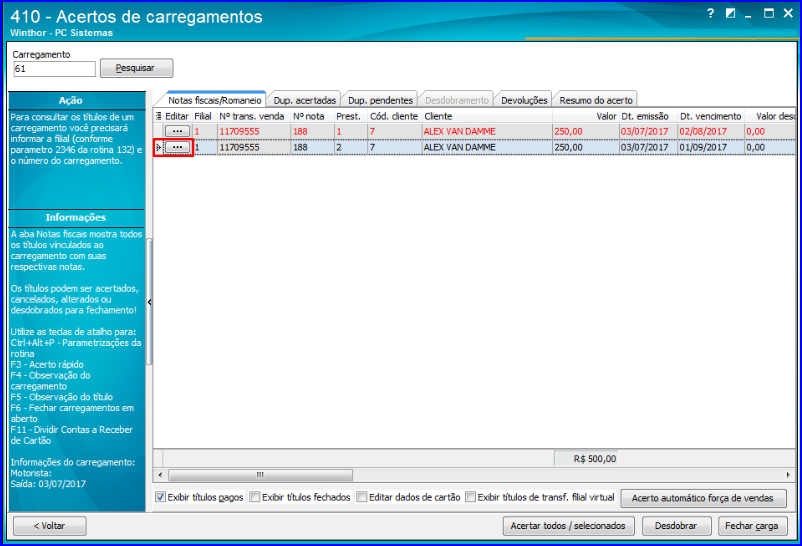Click the Dt. vencimento column header

710,116
